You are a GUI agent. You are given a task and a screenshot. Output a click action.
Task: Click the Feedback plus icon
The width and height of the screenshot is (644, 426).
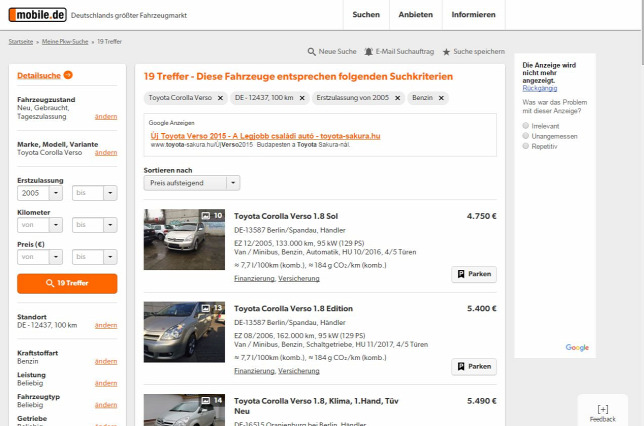point(603,409)
